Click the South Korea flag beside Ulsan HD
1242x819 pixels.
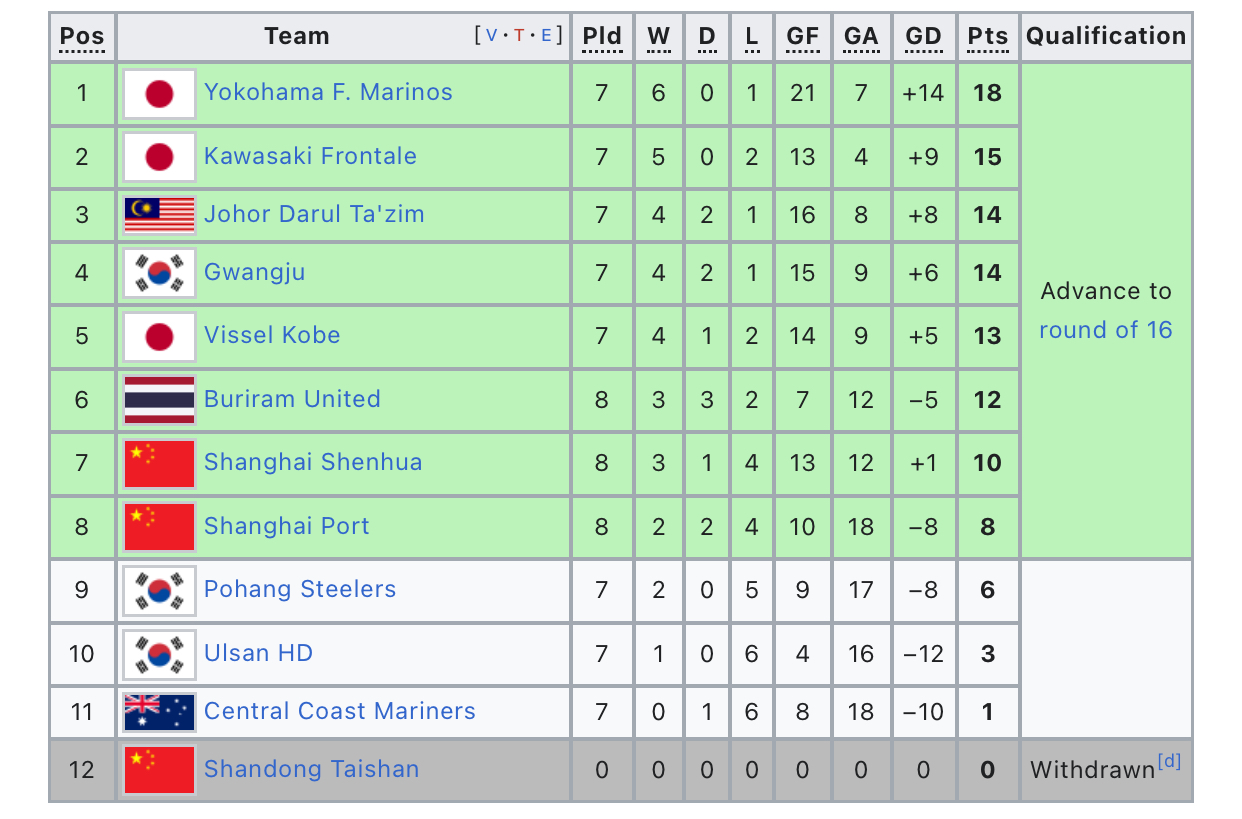coord(159,654)
